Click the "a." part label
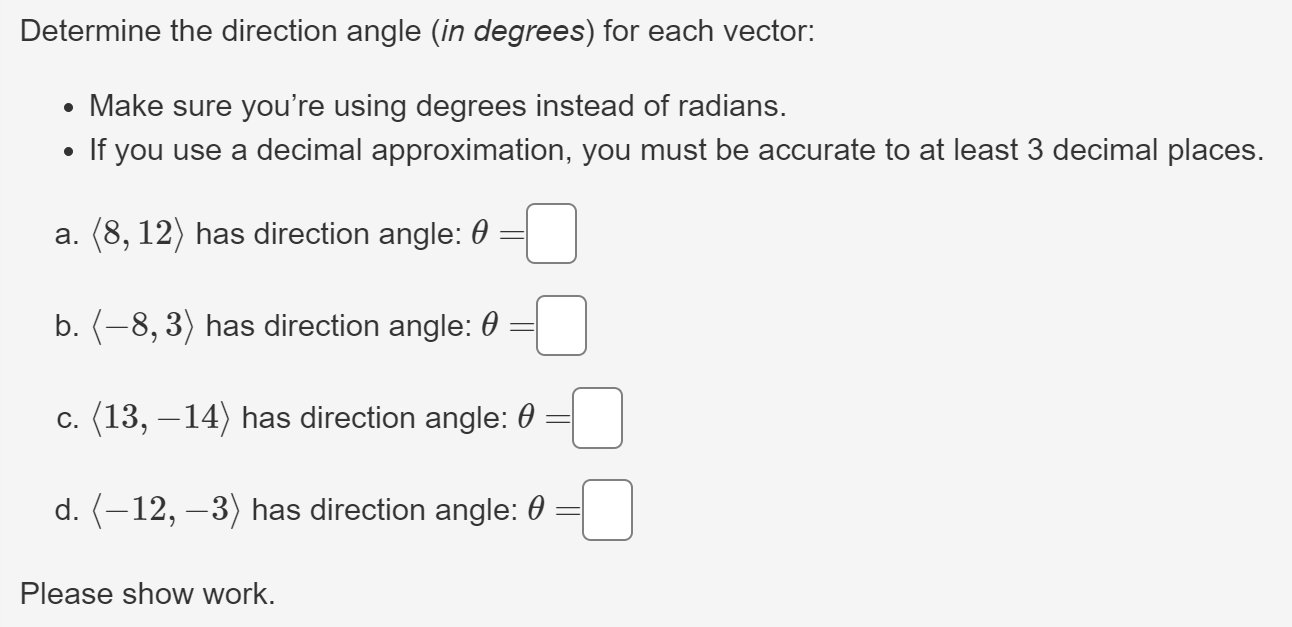The image size is (1292, 627). [x=66, y=235]
